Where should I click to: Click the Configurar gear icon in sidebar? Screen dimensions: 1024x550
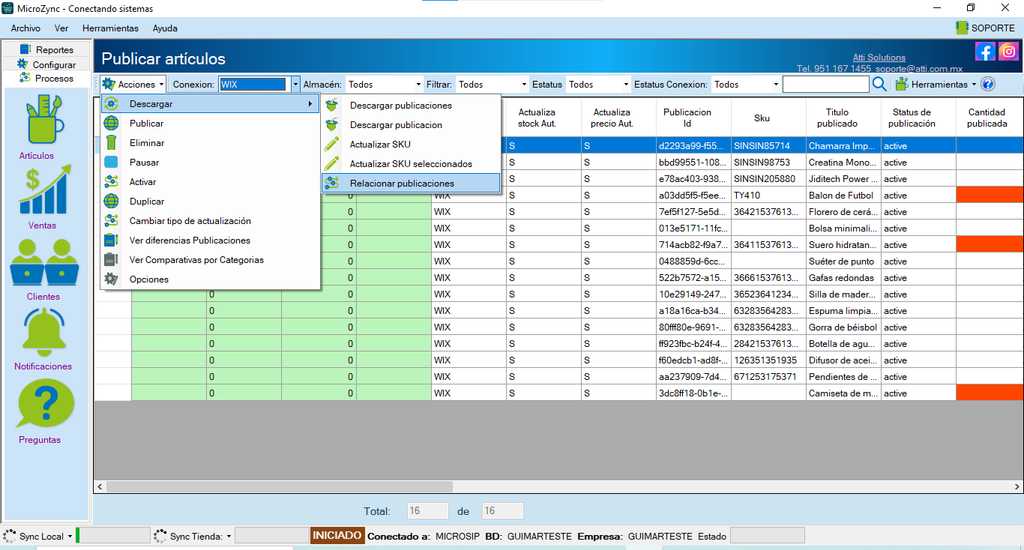click(23, 64)
